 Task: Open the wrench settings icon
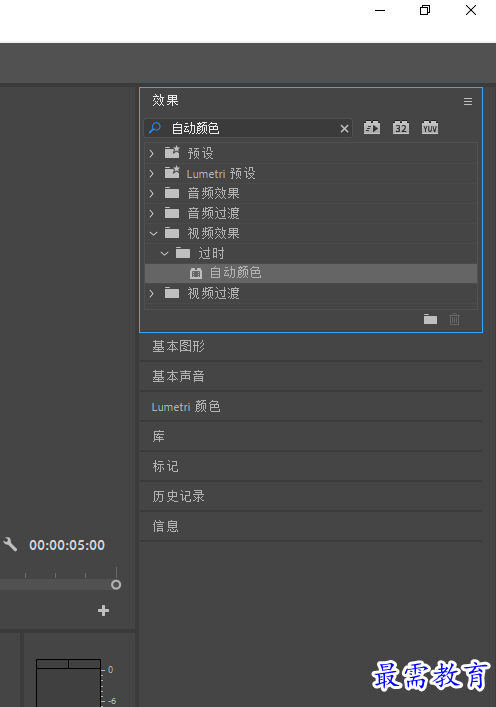pos(10,544)
